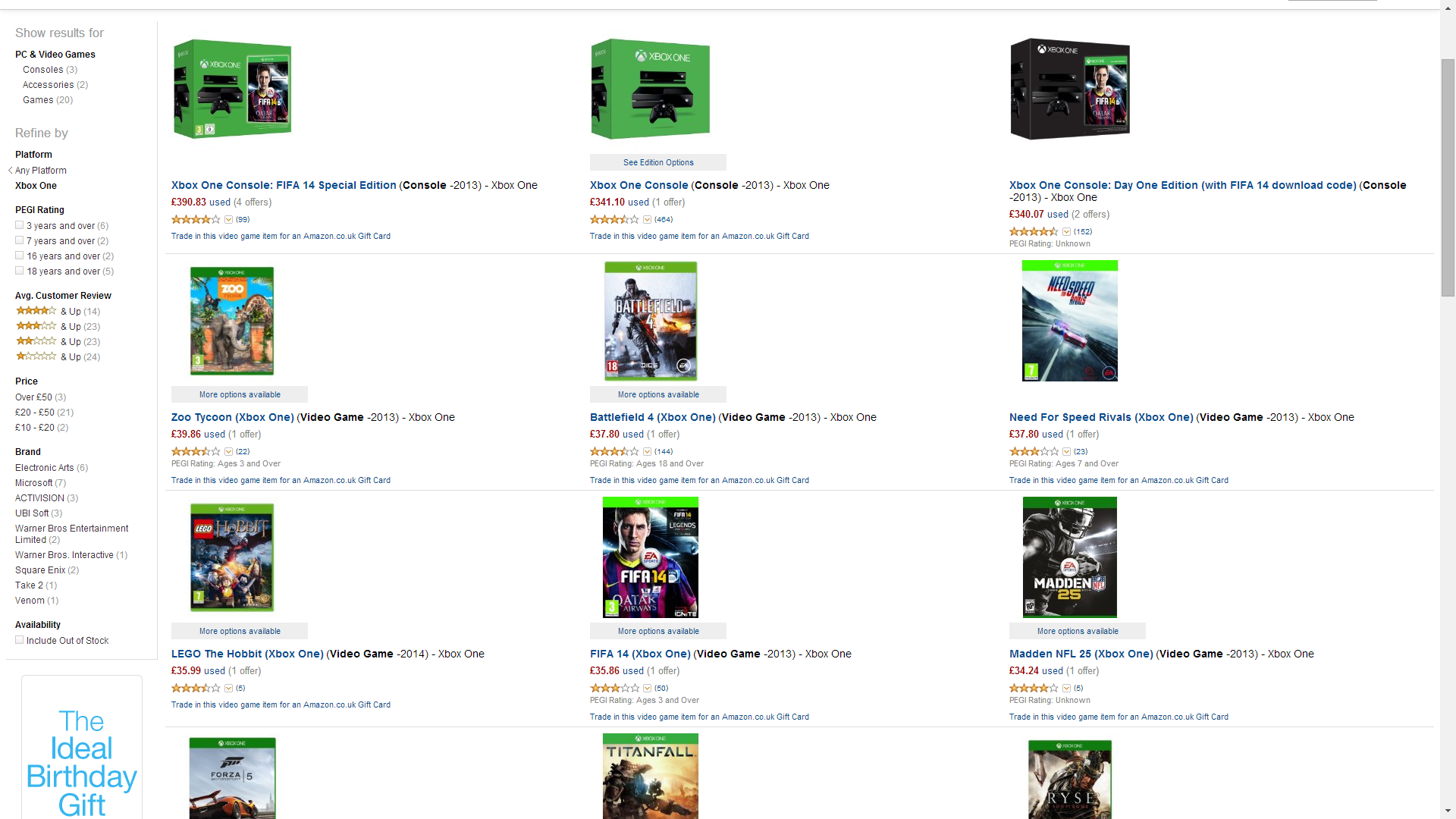Go back to Any Platform
1456x819 pixels.
coord(41,171)
